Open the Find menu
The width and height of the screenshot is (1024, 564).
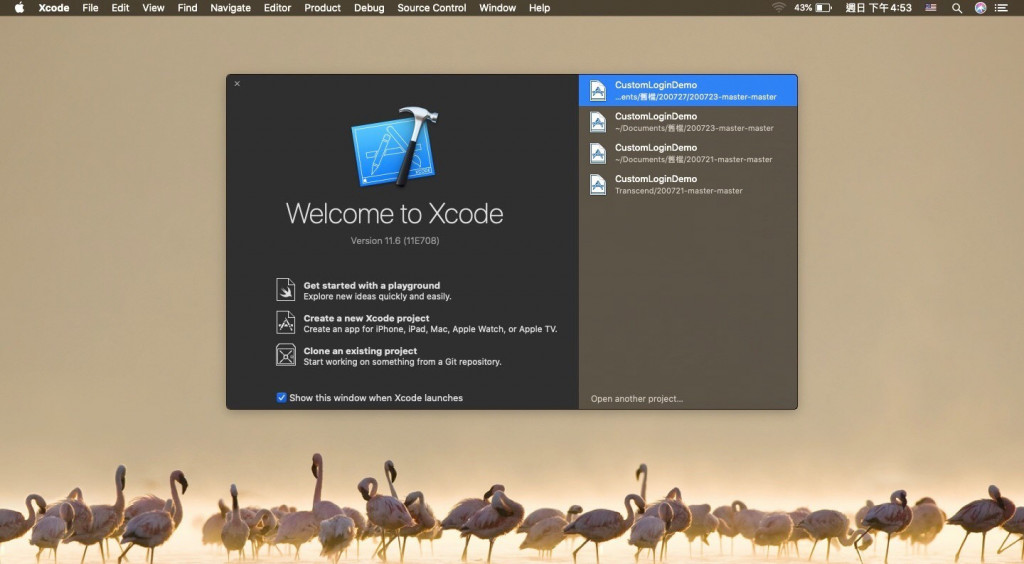187,8
